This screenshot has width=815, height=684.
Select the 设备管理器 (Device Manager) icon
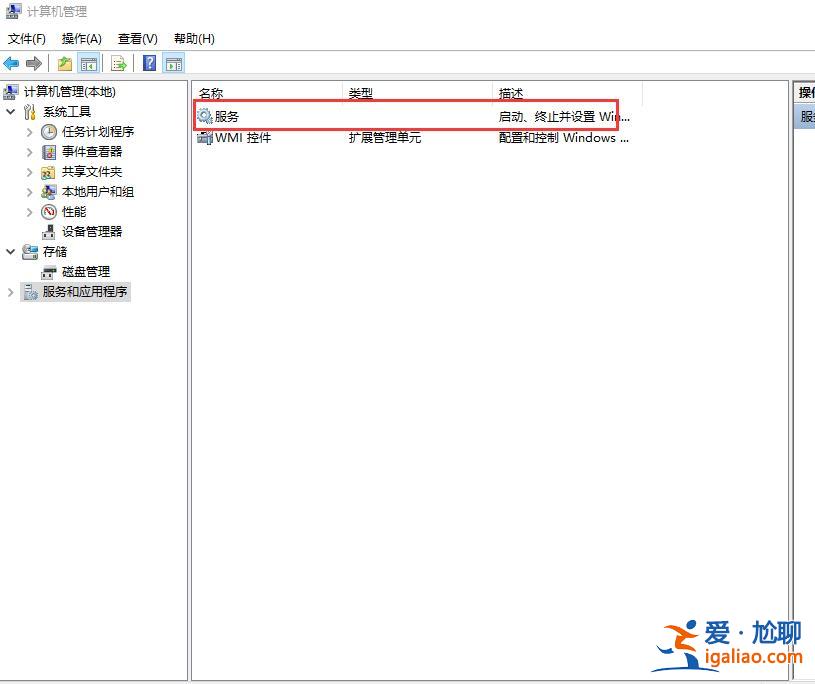click(48, 231)
